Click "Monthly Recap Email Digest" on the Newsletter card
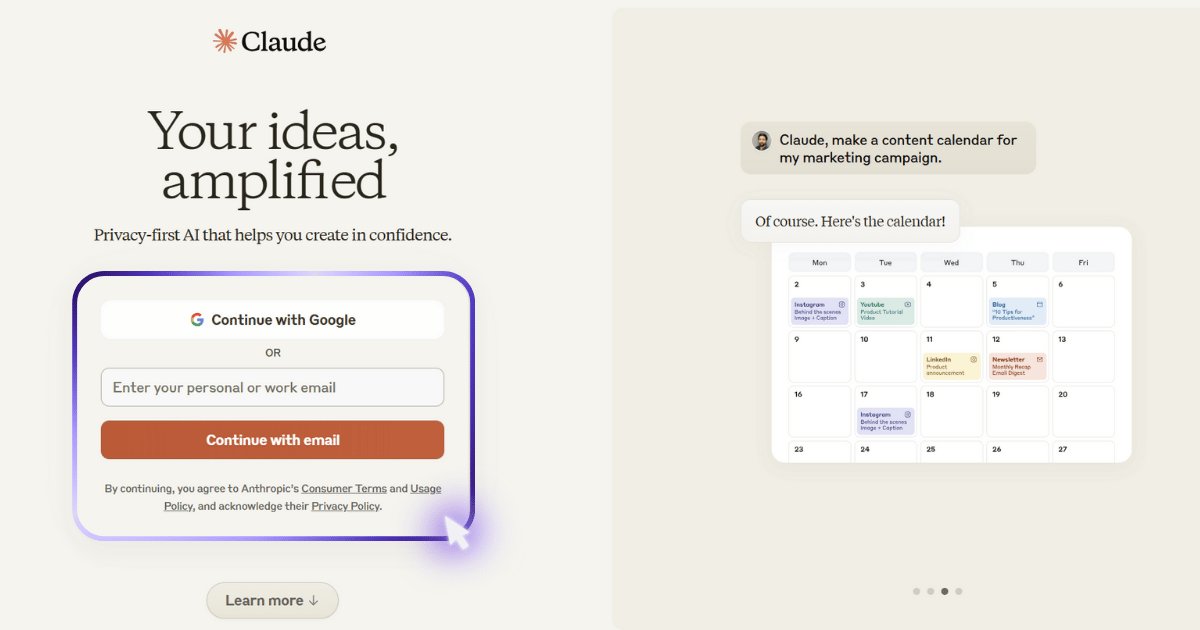Image resolution: width=1200 pixels, height=630 pixels. [1012, 370]
